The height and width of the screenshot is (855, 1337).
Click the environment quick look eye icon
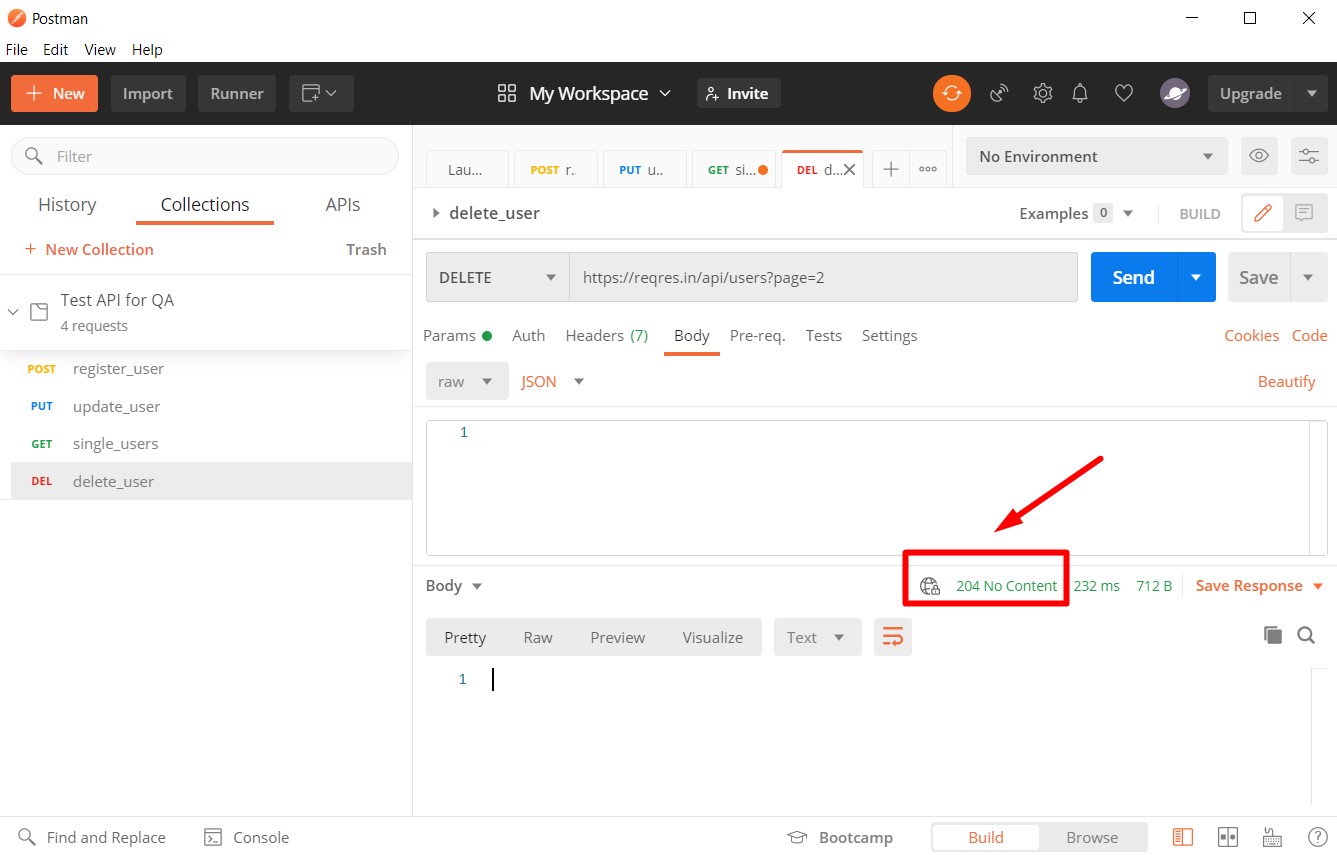point(1259,156)
